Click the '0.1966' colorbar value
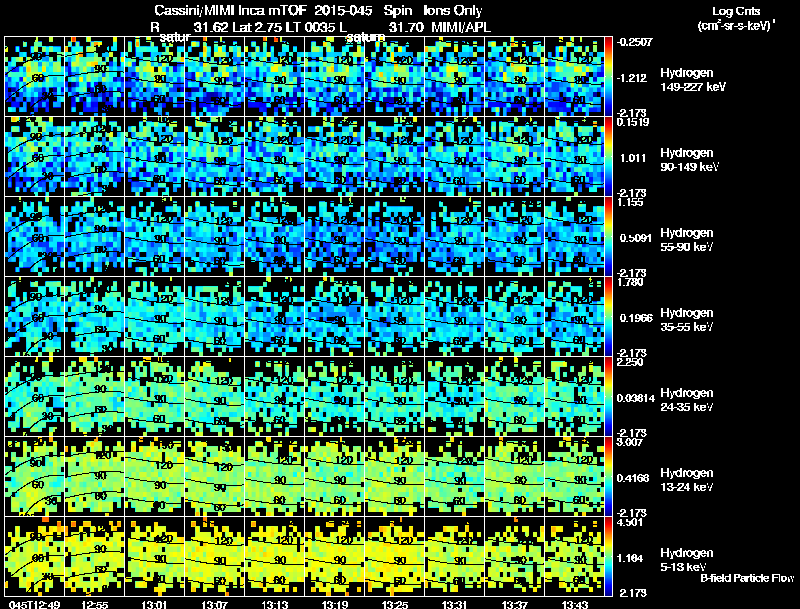The image size is (800, 609). (636, 318)
